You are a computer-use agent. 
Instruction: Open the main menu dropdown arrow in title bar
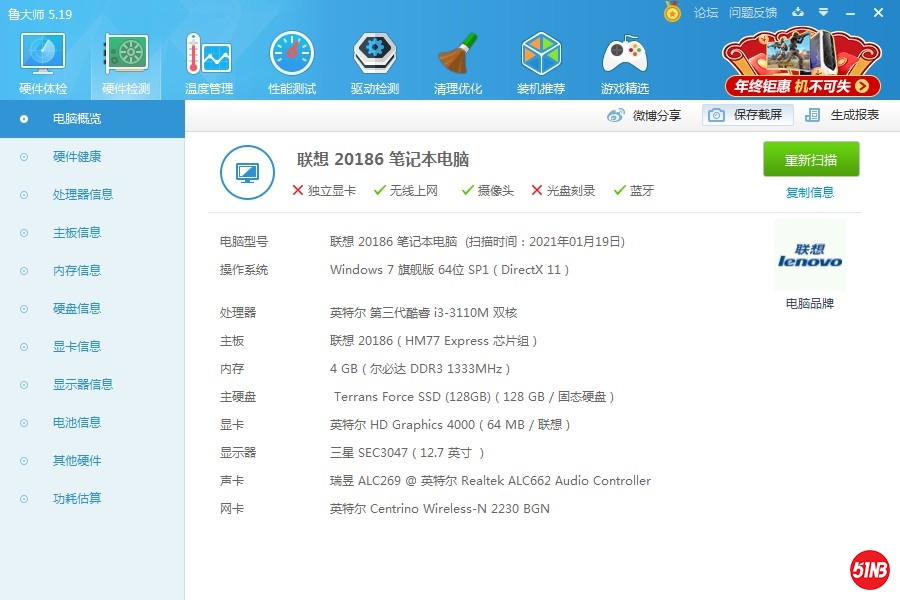[x=824, y=12]
